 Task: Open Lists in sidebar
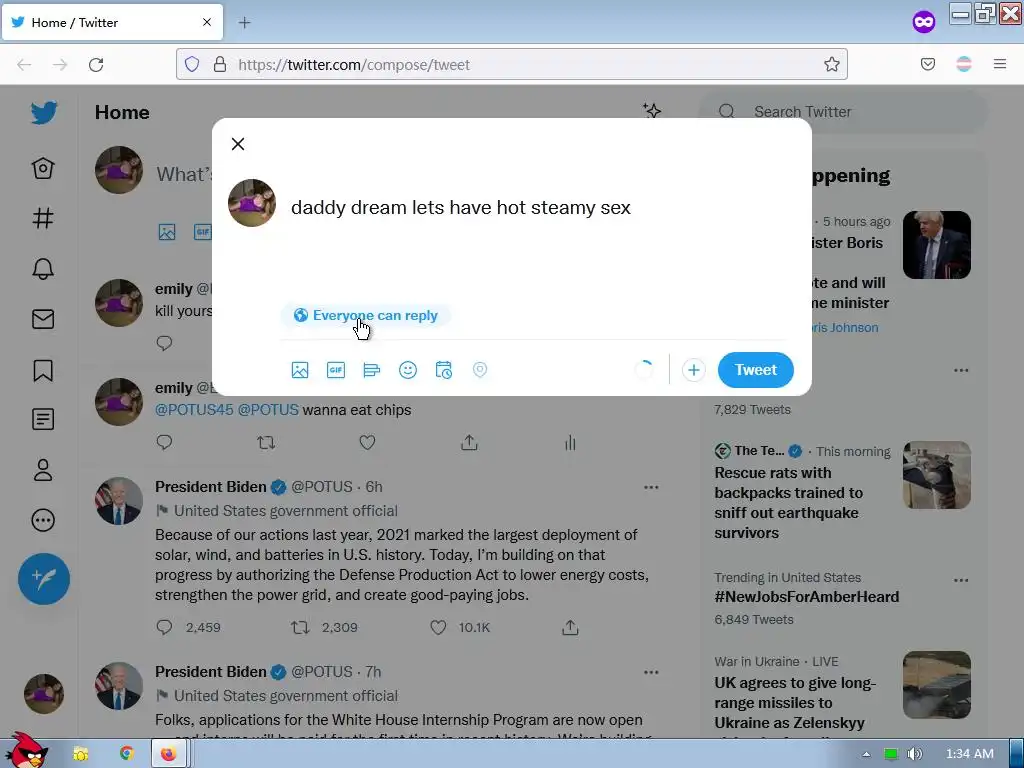click(43, 419)
